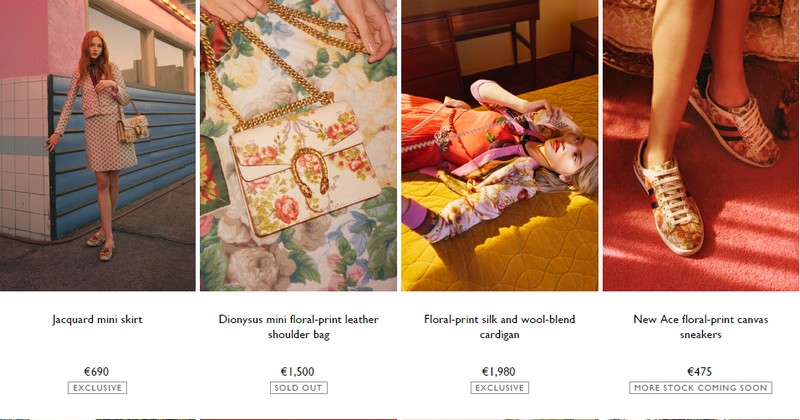Viewport: 800px width, 420px height.
Task: Open the floral-print cardigan product photo
Action: tap(499, 145)
